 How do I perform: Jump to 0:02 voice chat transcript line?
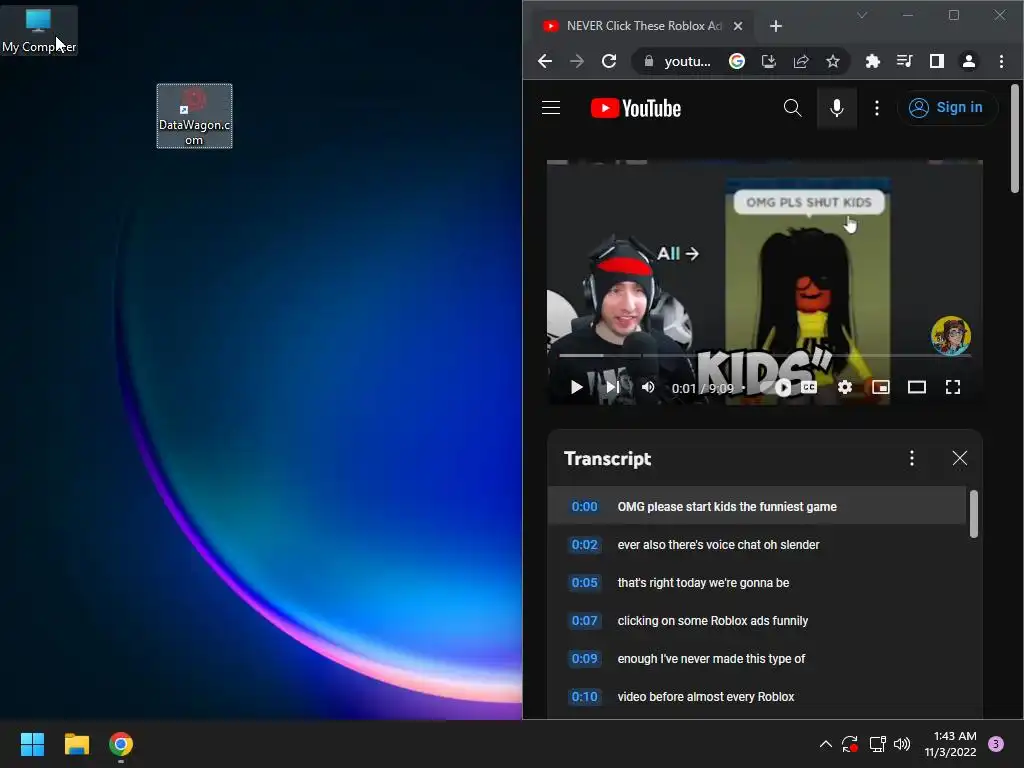tap(757, 545)
